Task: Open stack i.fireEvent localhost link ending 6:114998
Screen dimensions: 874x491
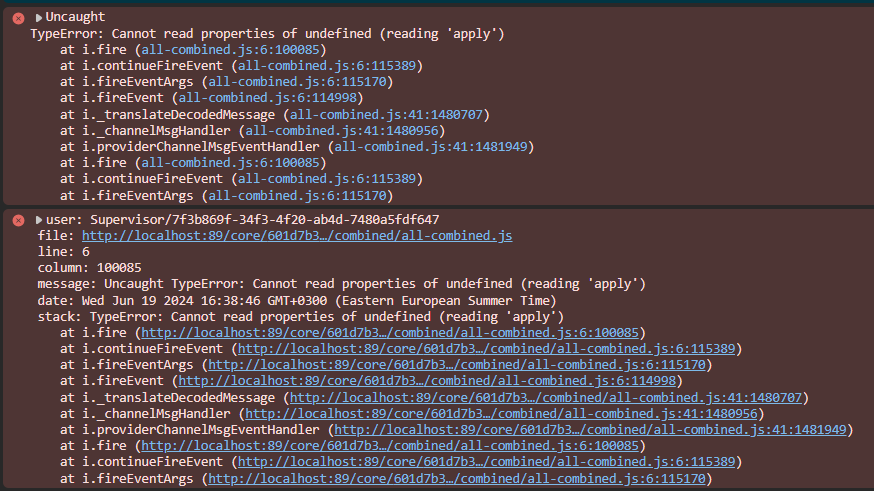Action: point(427,381)
